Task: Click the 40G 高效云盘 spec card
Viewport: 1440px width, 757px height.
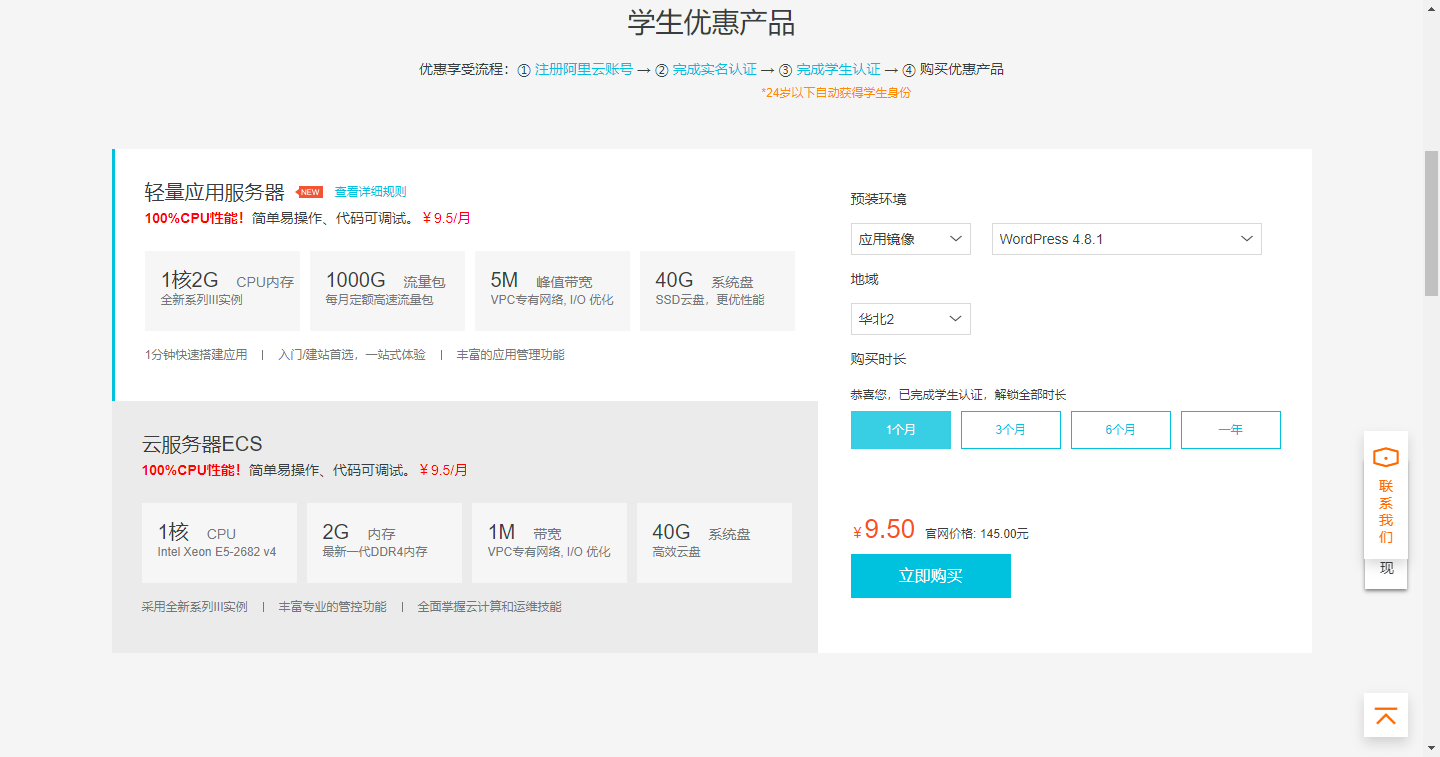Action: coord(714,543)
